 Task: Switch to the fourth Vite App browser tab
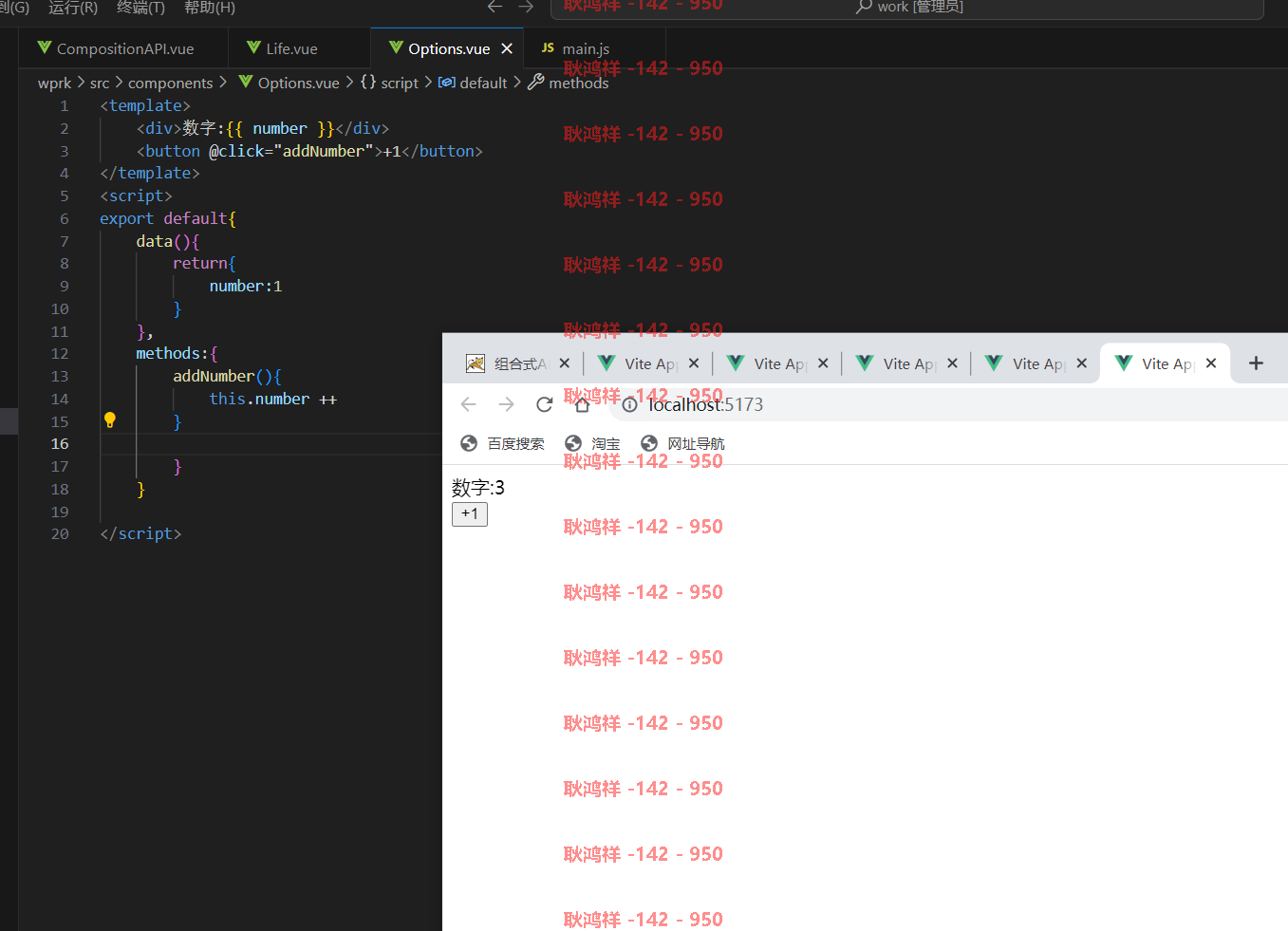coord(1036,363)
